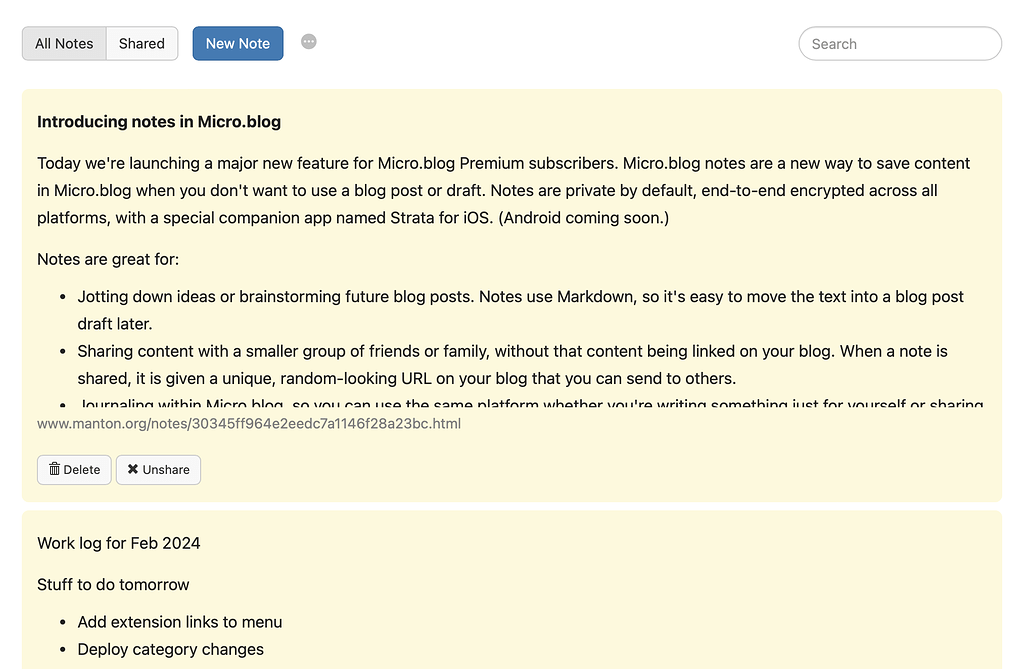Create a note with the New Note button
This screenshot has width=1023, height=669.
[237, 43]
